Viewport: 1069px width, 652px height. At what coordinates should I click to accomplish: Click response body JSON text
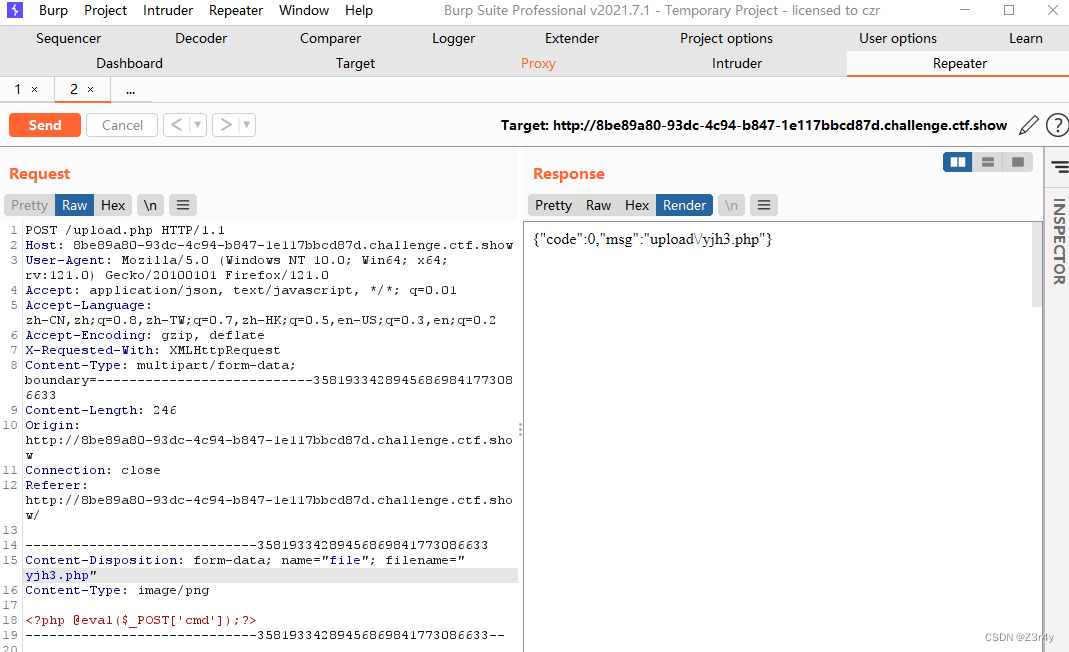(652, 239)
